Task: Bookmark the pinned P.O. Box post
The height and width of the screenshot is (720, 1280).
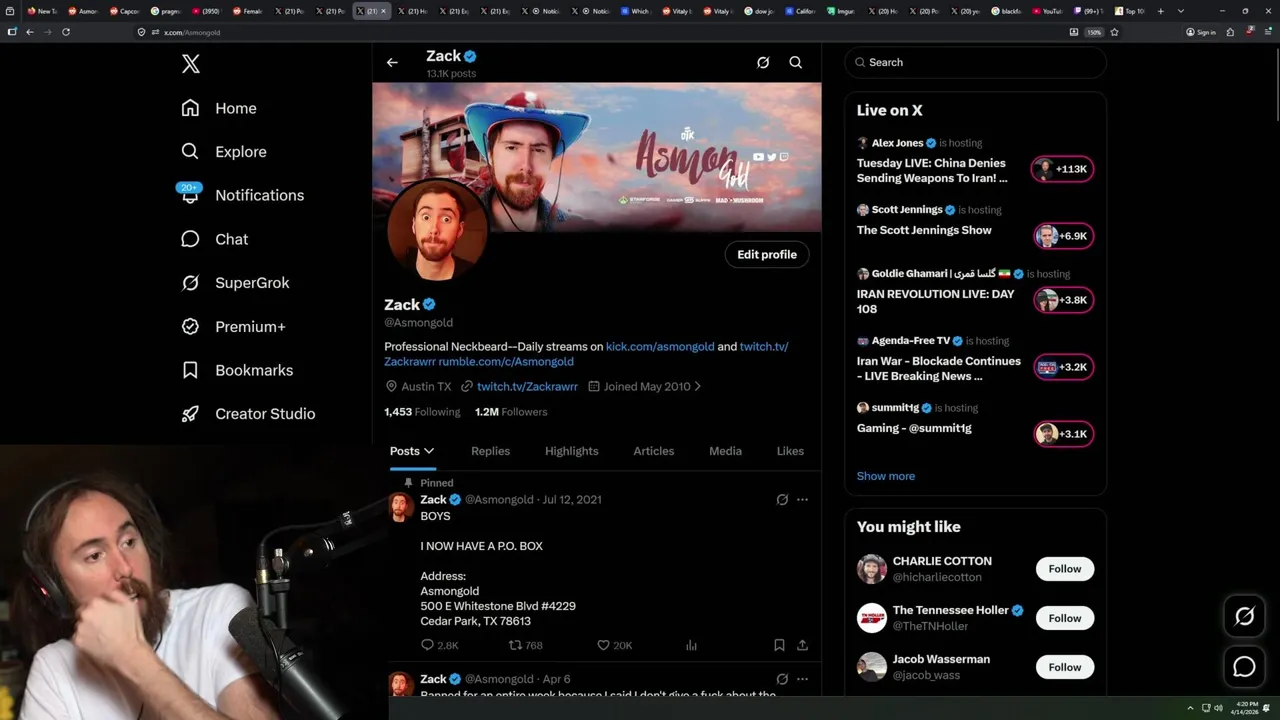Action: [x=779, y=646]
